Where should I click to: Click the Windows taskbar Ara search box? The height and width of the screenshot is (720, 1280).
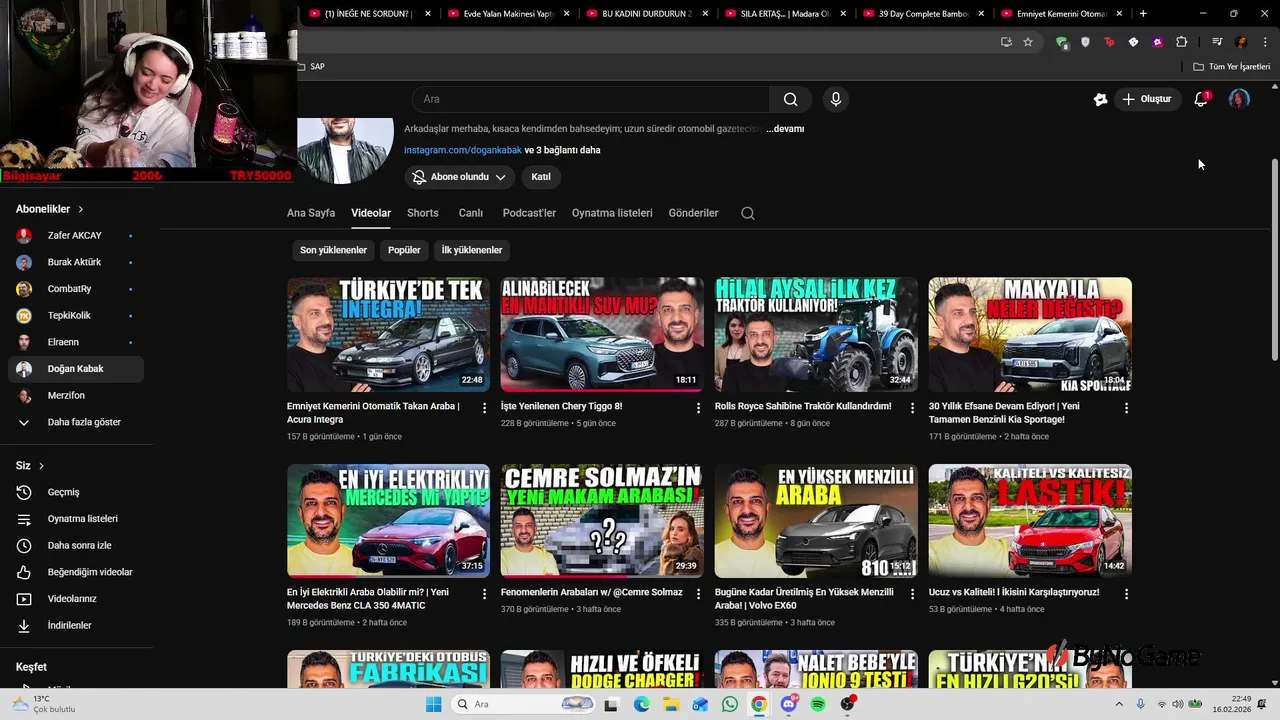point(523,704)
